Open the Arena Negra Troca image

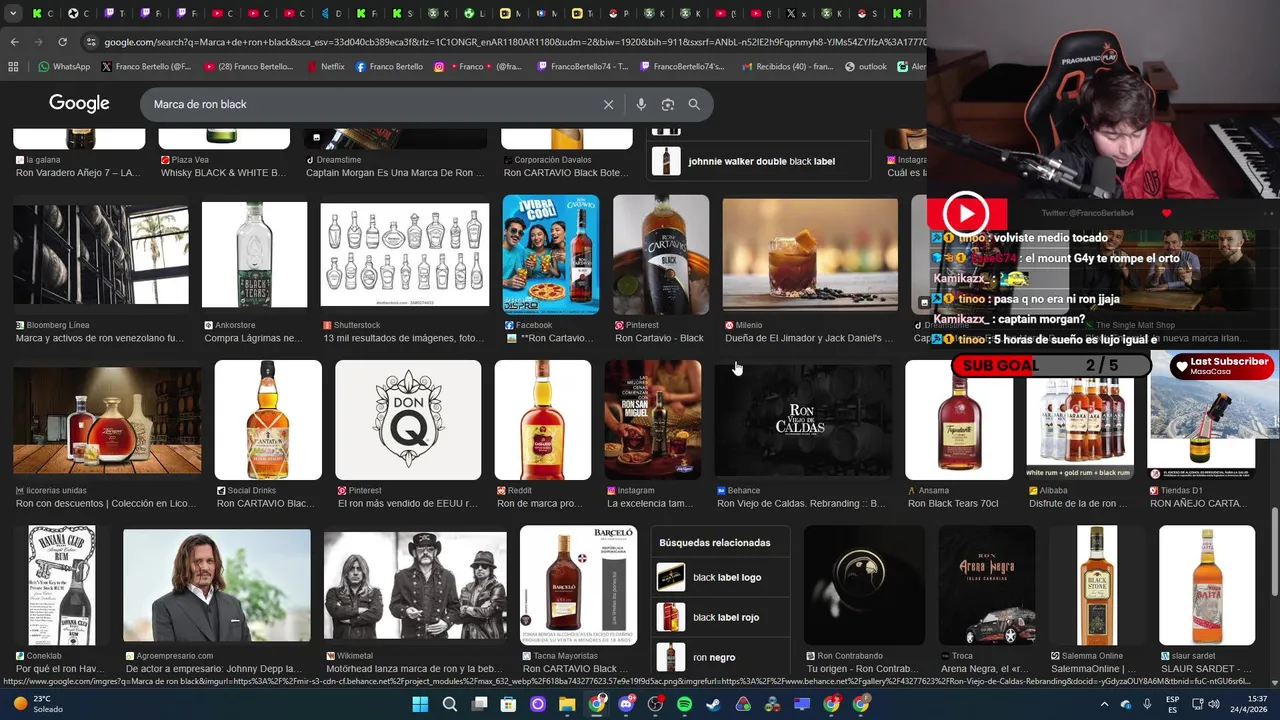987,585
